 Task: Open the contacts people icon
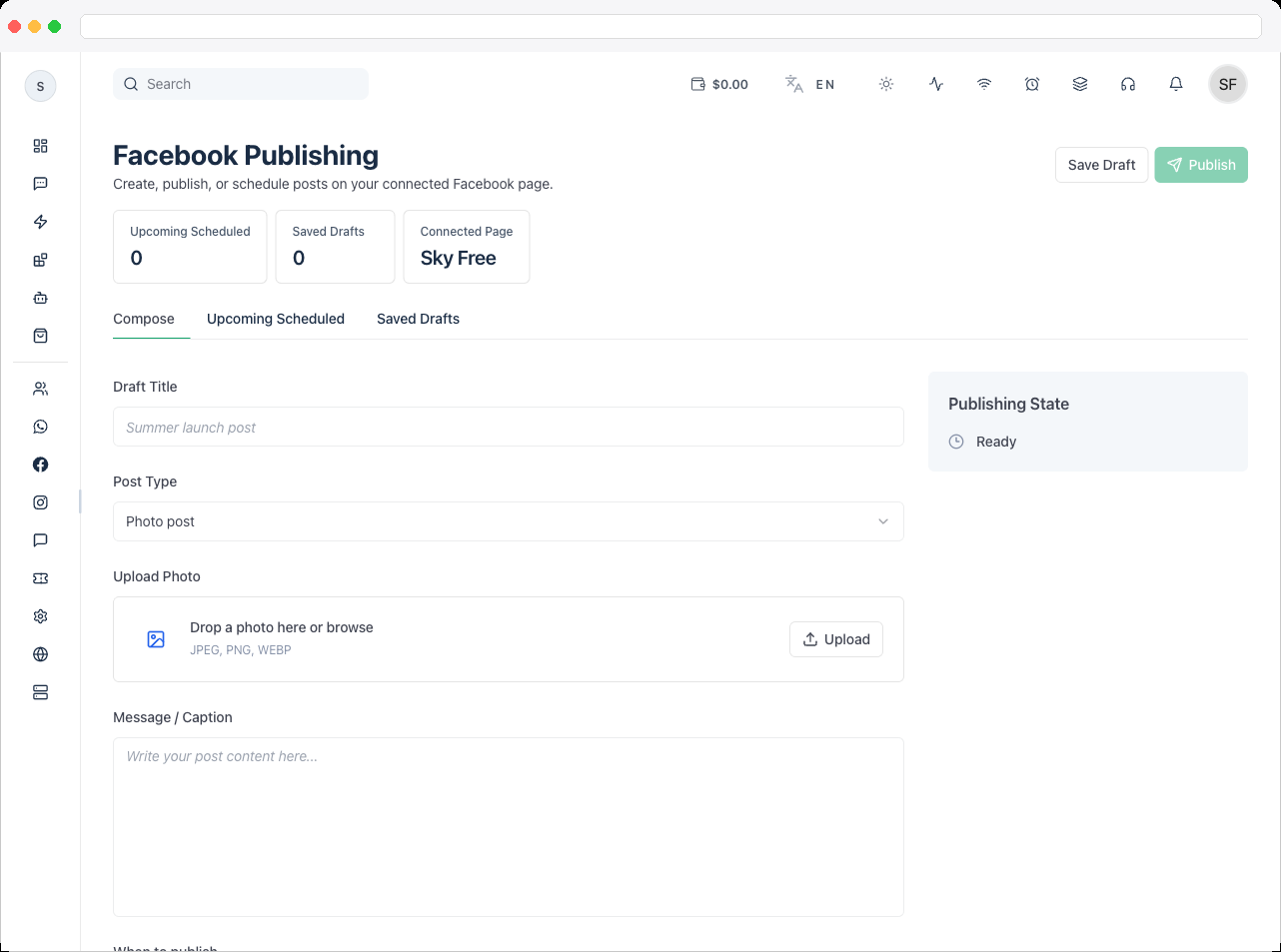point(40,389)
